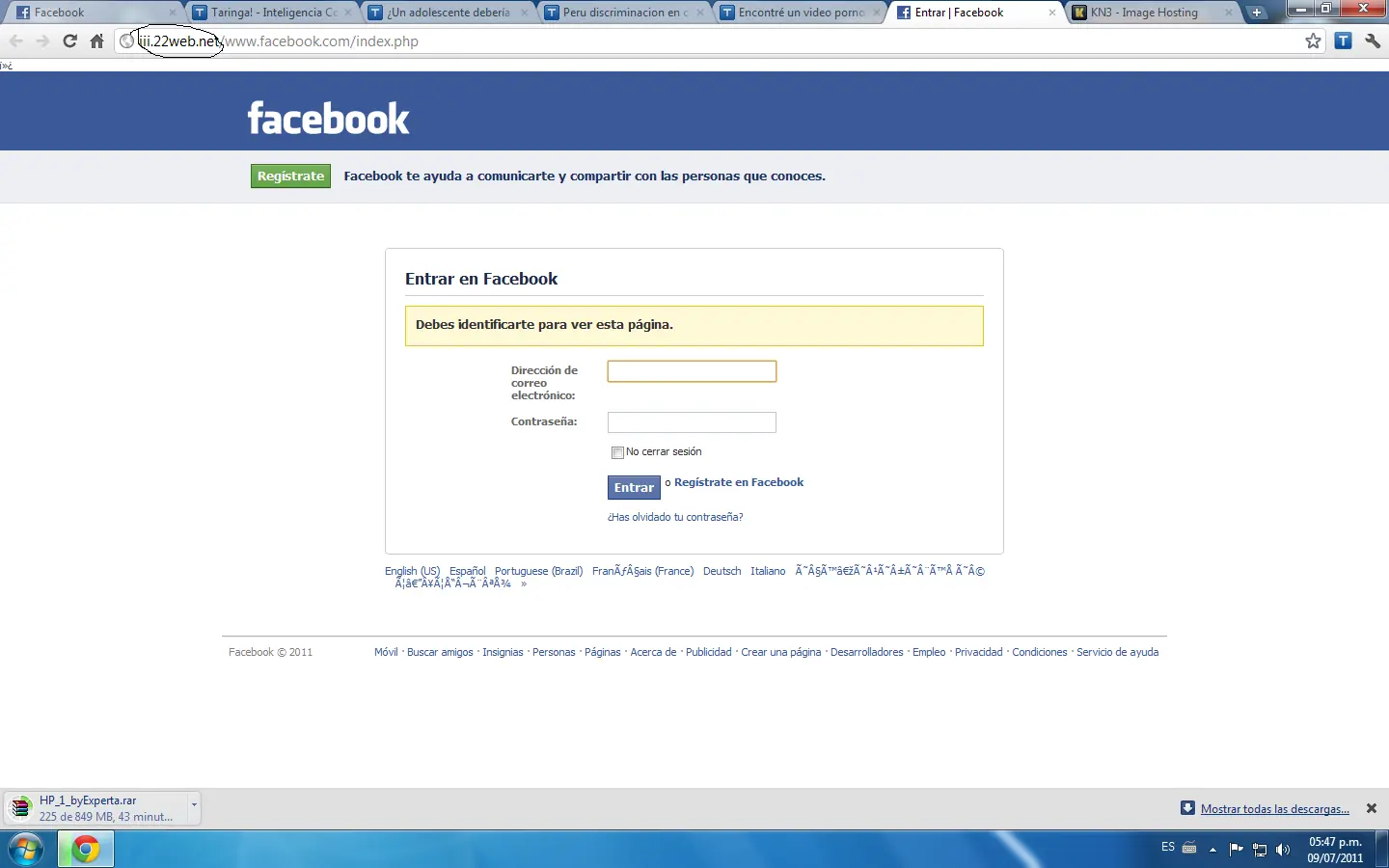
Task: Click the ES language indicator in taskbar
Action: pyautogui.click(x=1168, y=847)
